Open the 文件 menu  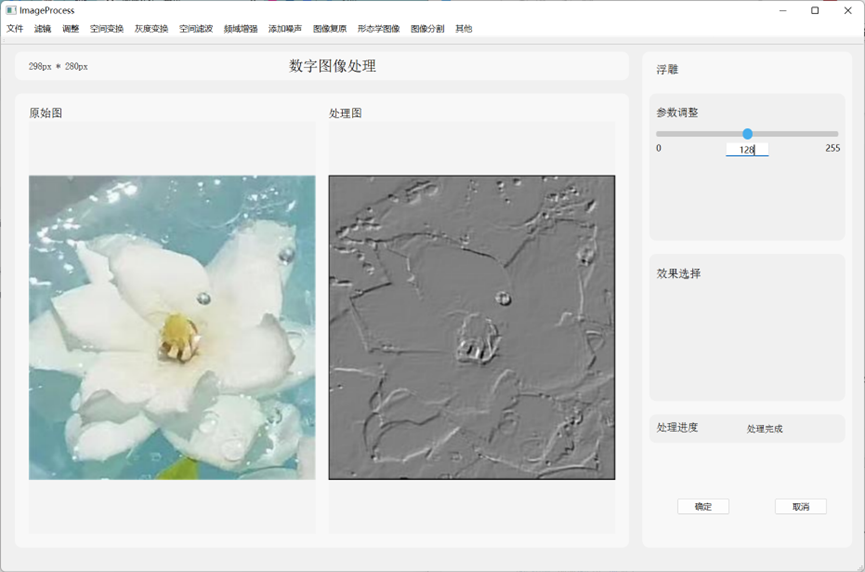click(15, 29)
